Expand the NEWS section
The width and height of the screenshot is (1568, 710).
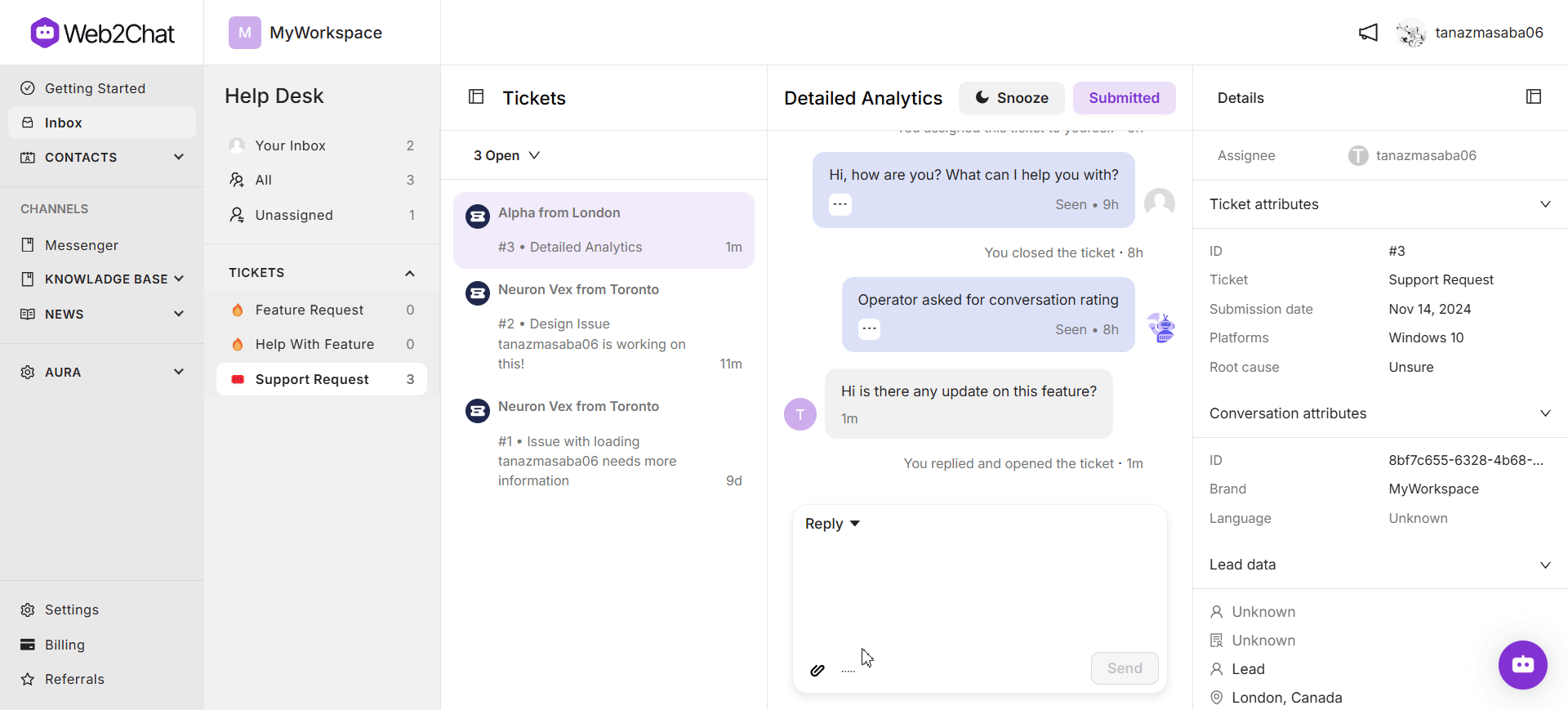[179, 314]
